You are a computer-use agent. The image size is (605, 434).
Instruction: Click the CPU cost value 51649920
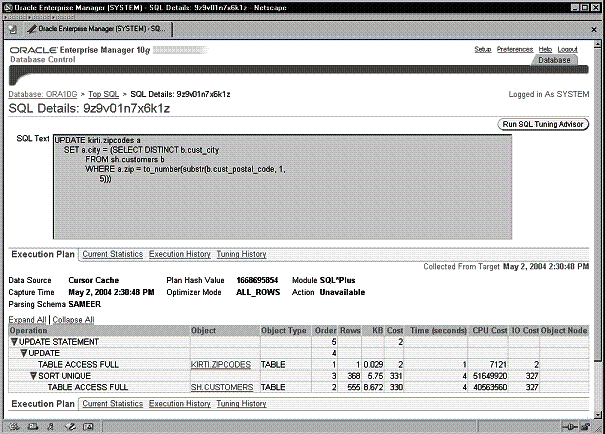pos(490,376)
